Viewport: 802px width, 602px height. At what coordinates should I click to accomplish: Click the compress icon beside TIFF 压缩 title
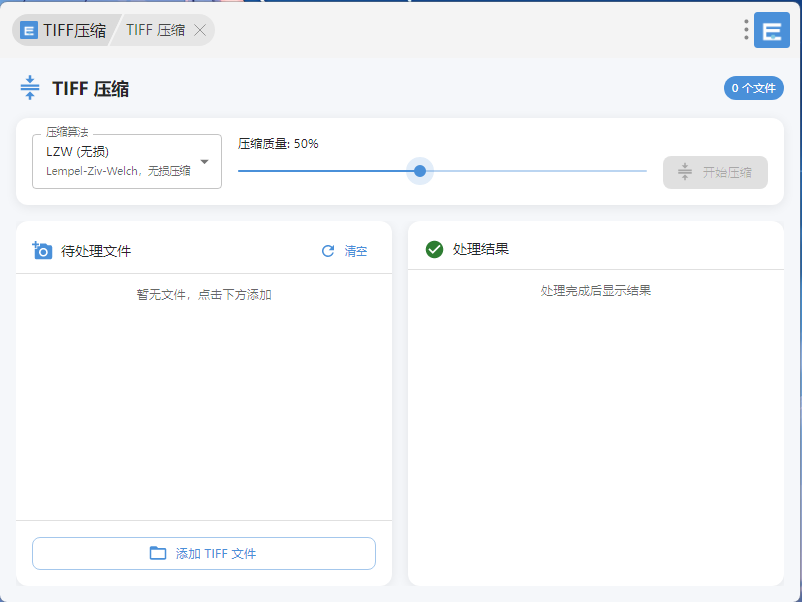tap(30, 88)
